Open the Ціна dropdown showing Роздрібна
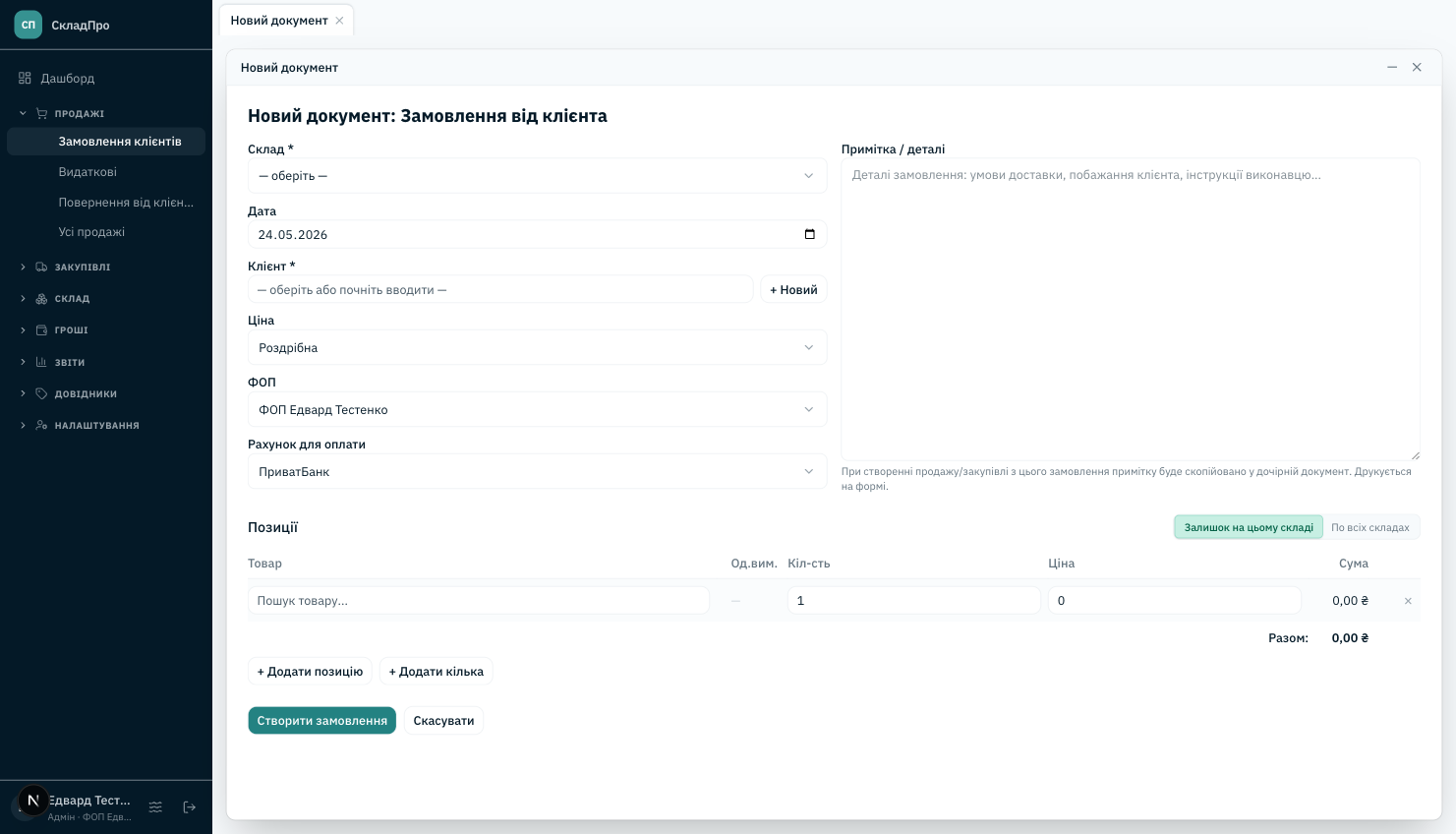 point(537,347)
